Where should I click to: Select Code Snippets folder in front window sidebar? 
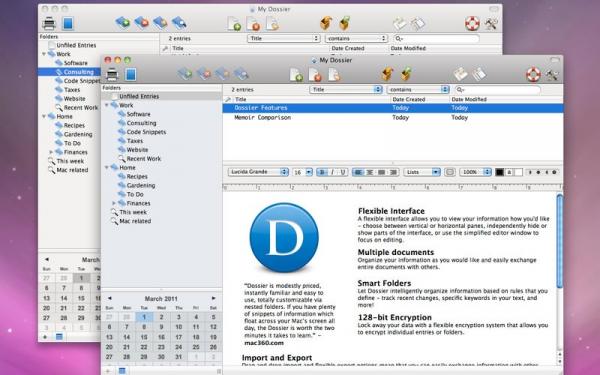(x=146, y=132)
